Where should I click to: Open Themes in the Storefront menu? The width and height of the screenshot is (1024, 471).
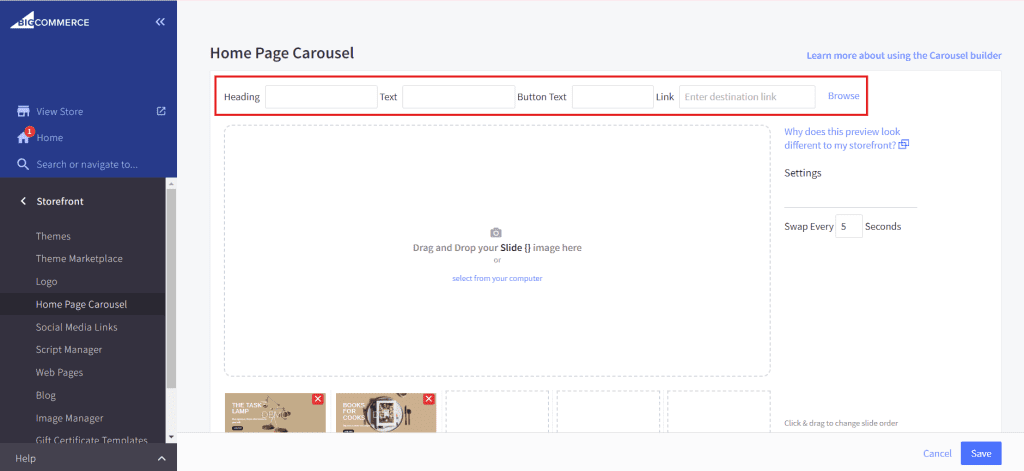click(53, 236)
